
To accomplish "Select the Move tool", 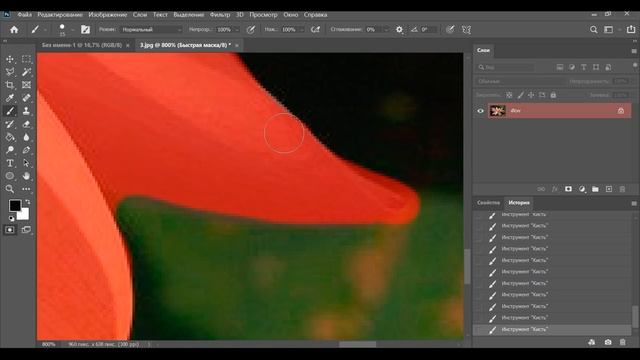I will 10,59.
